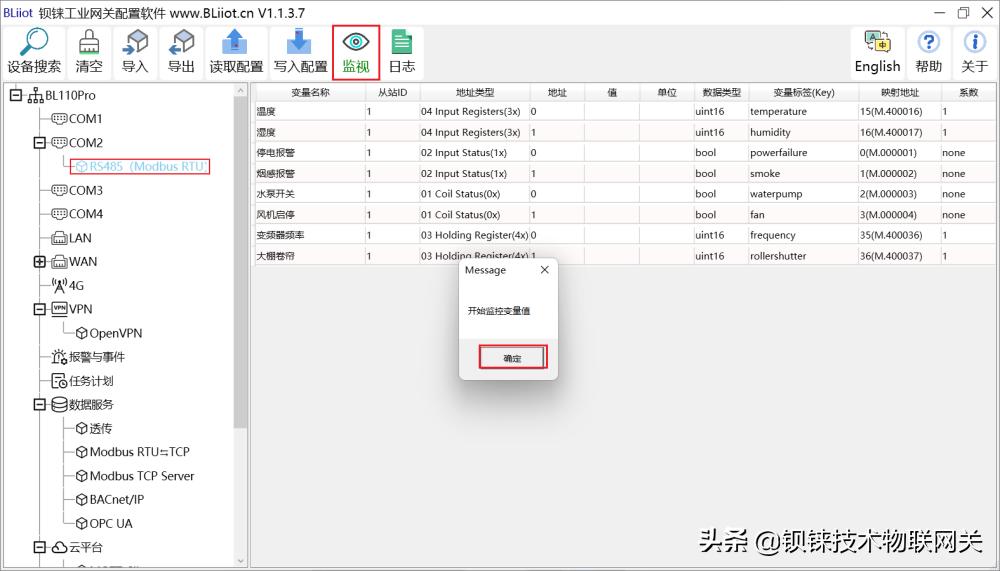Open the 关于 about icon
The image size is (1000, 571).
click(974, 52)
